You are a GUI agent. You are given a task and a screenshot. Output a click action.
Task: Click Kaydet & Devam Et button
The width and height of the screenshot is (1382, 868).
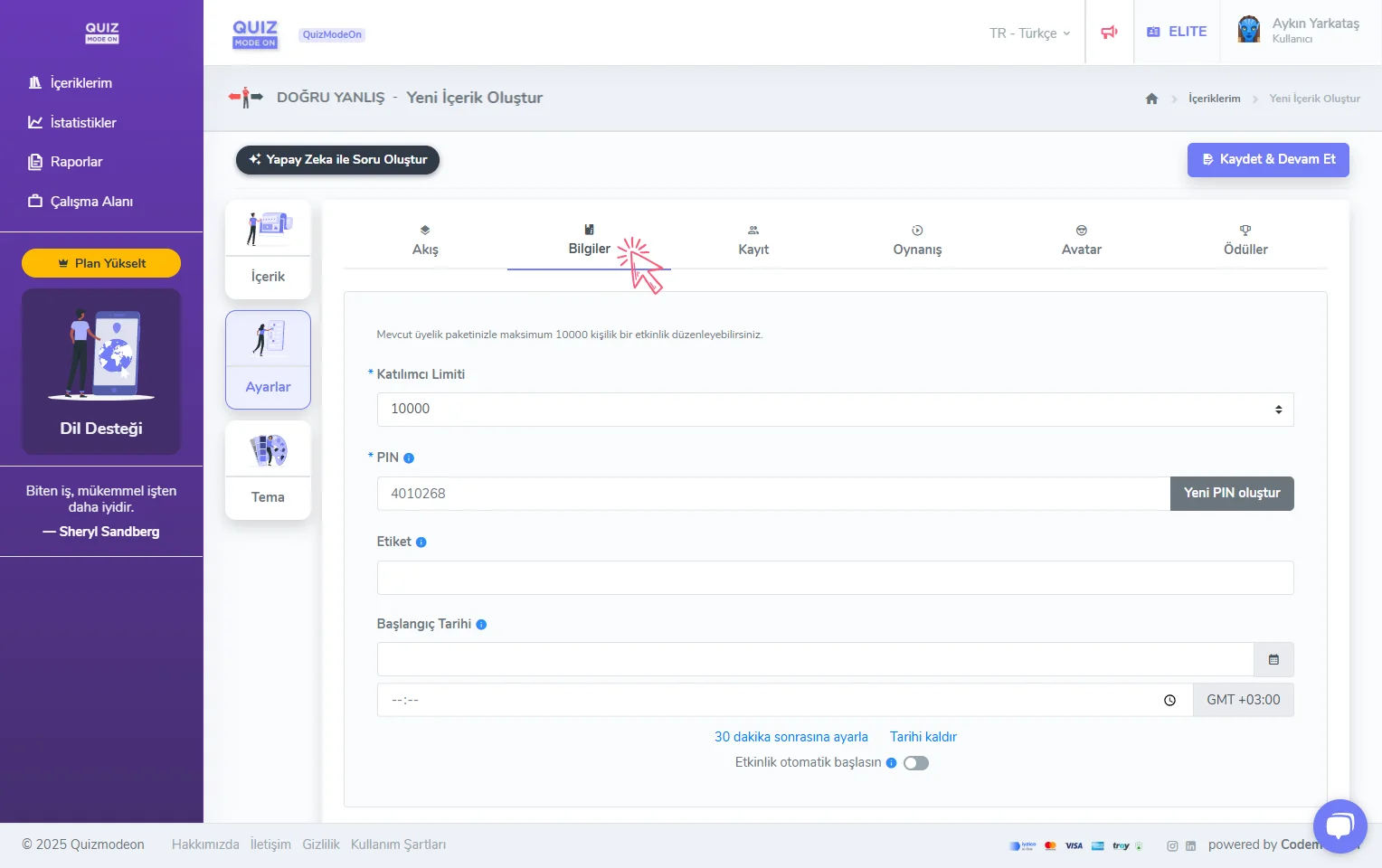click(1268, 160)
